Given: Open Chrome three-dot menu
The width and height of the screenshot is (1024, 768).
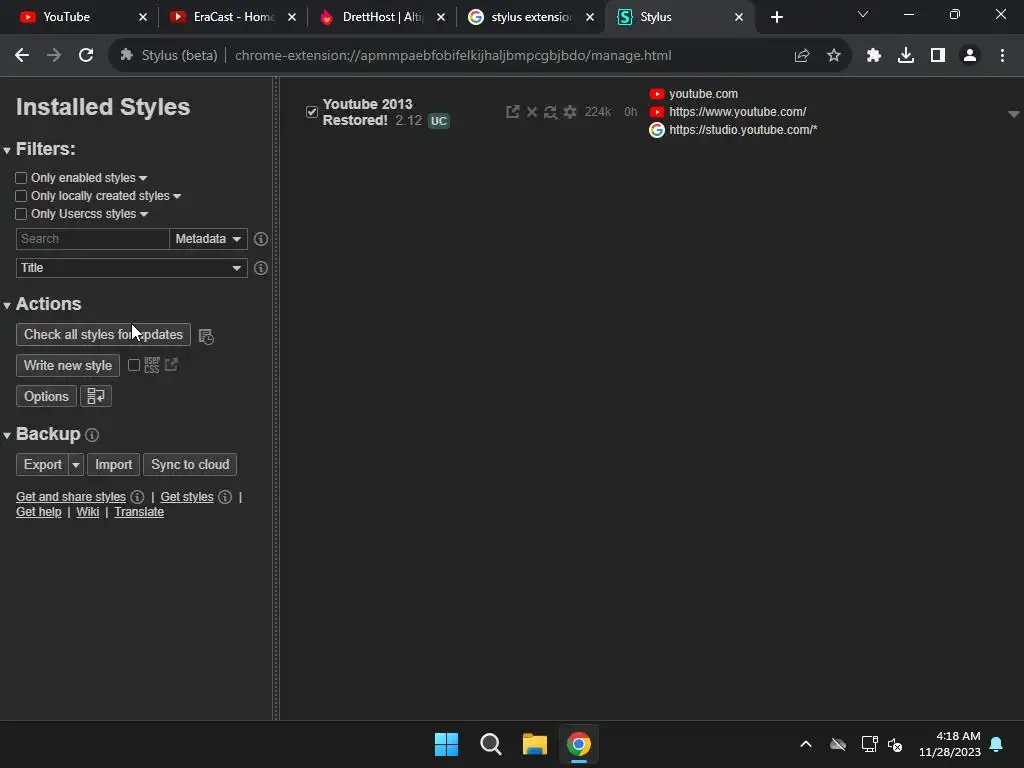Looking at the screenshot, I should tap(1002, 56).
